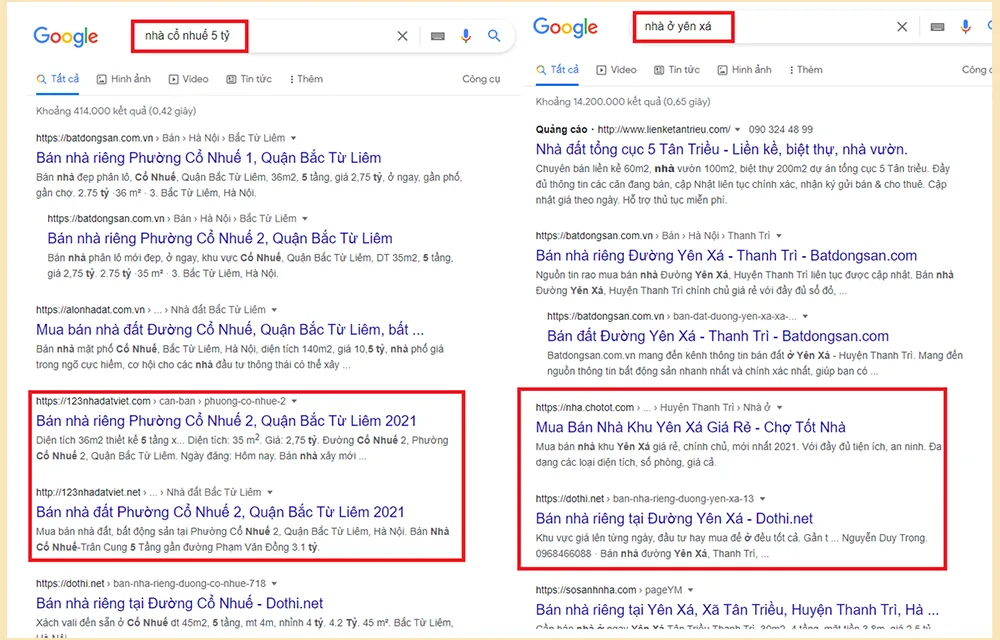Click the magnifier search button in left window
Image resolution: width=1000 pixels, height=640 pixels.
click(494, 36)
